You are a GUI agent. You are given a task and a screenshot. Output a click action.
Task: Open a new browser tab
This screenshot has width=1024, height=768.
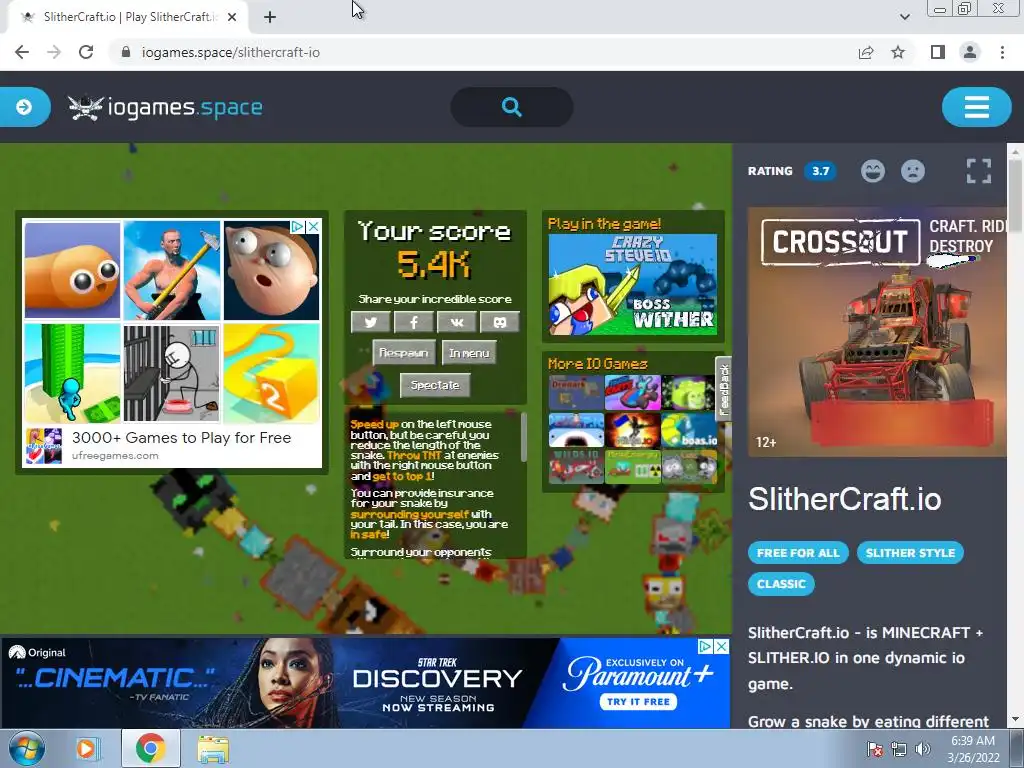[270, 18]
